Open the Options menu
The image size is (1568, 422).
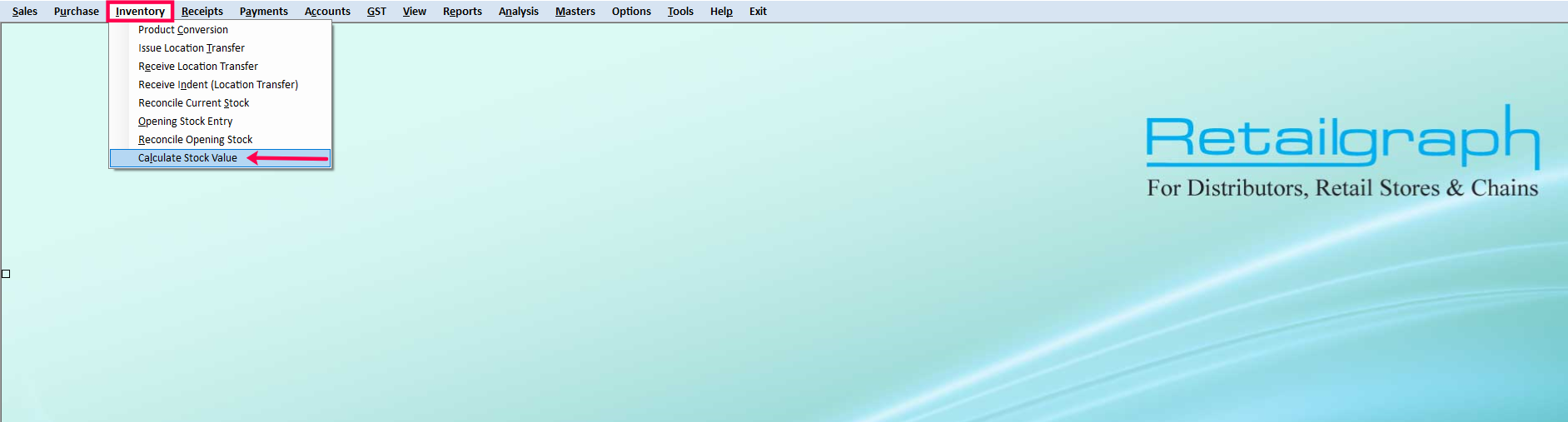631,12
